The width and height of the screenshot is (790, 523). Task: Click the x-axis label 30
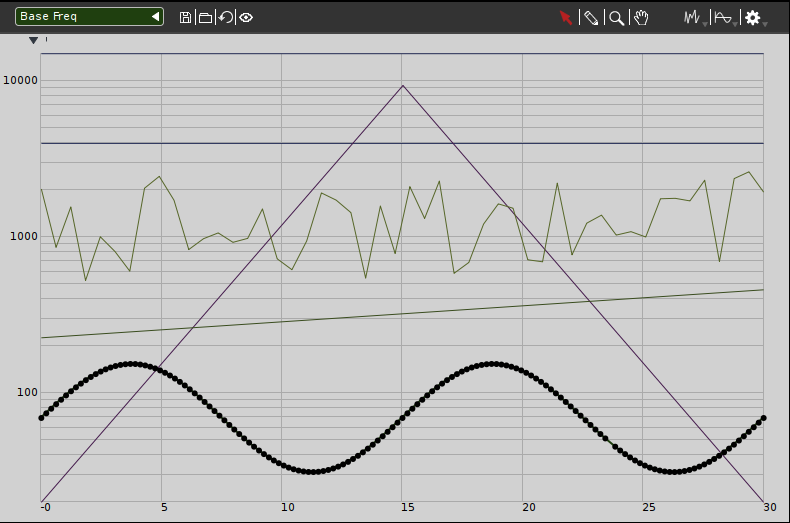click(x=769, y=507)
